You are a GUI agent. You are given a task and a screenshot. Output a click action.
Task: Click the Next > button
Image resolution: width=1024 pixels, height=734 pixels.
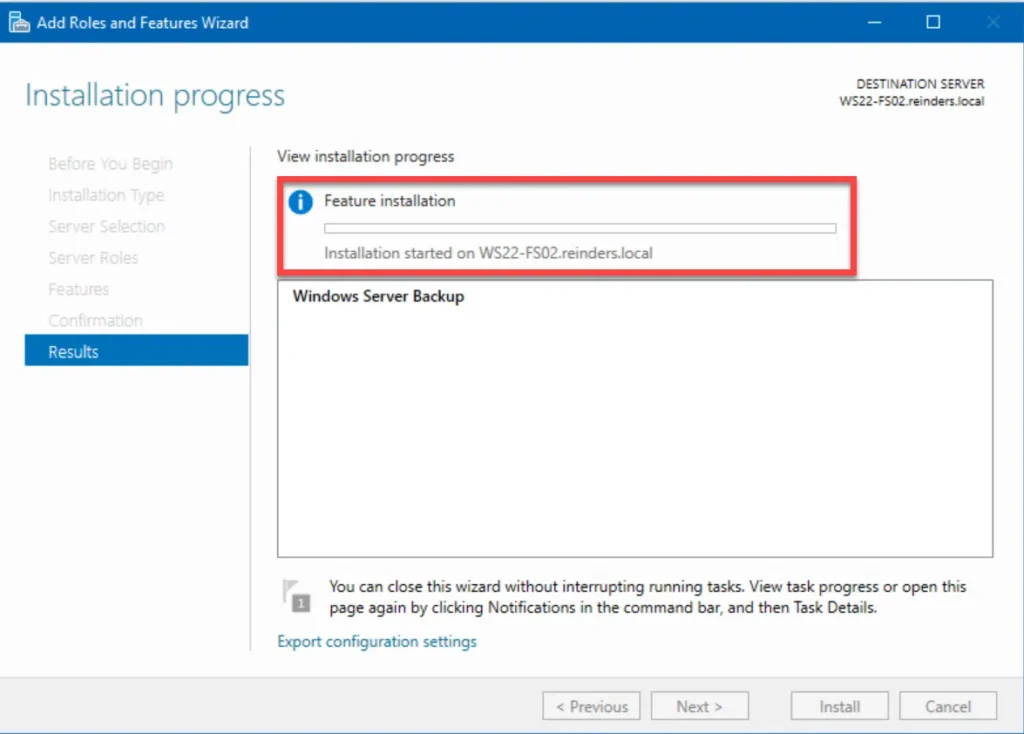tap(699, 706)
